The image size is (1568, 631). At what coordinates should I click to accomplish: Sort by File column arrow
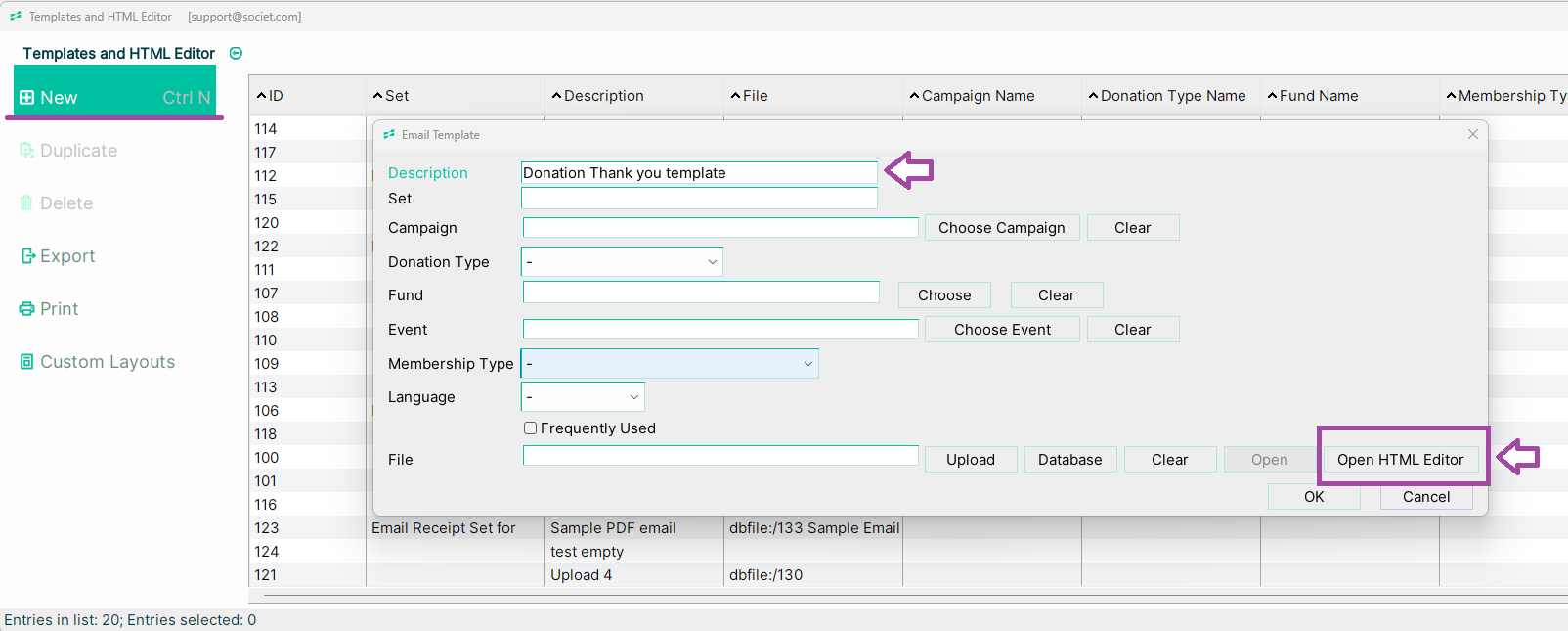[735, 96]
